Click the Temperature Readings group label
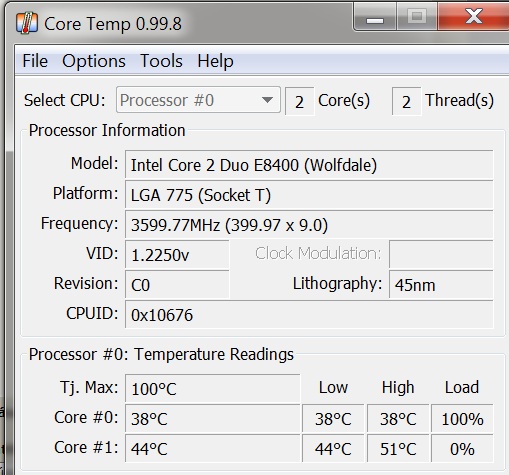The width and height of the screenshot is (509, 475). tap(161, 354)
